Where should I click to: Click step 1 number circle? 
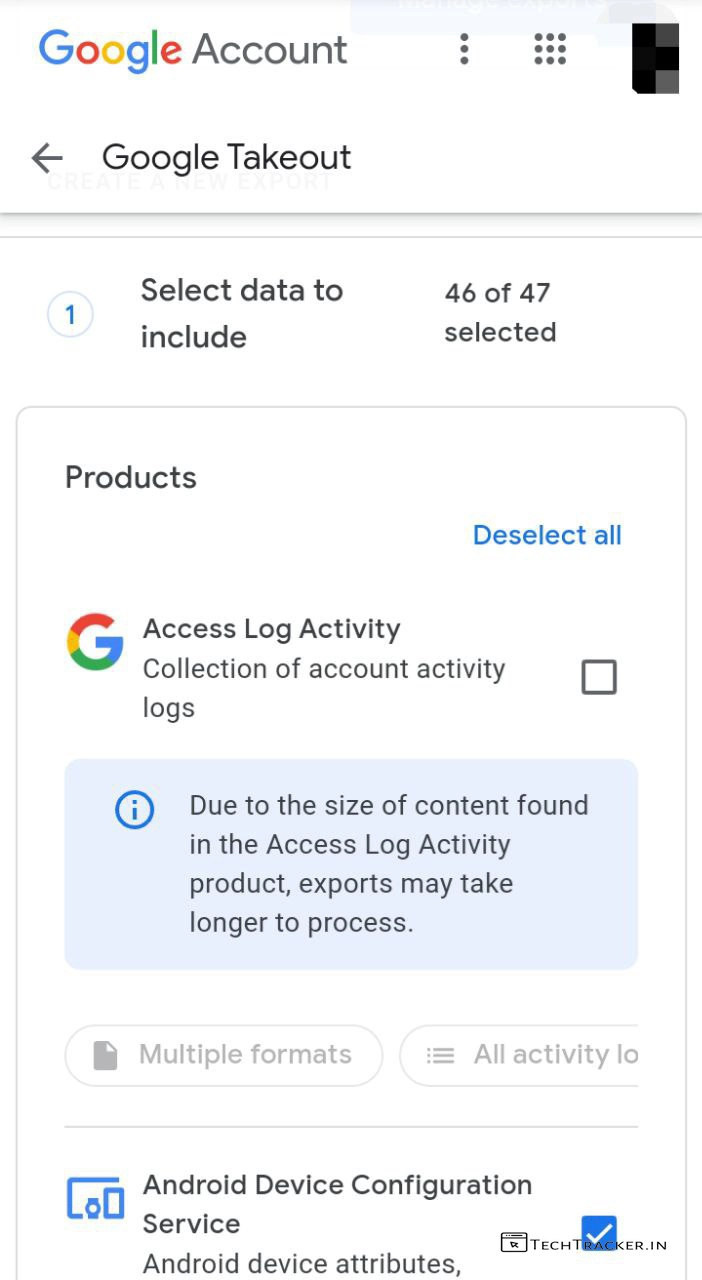[x=70, y=316]
